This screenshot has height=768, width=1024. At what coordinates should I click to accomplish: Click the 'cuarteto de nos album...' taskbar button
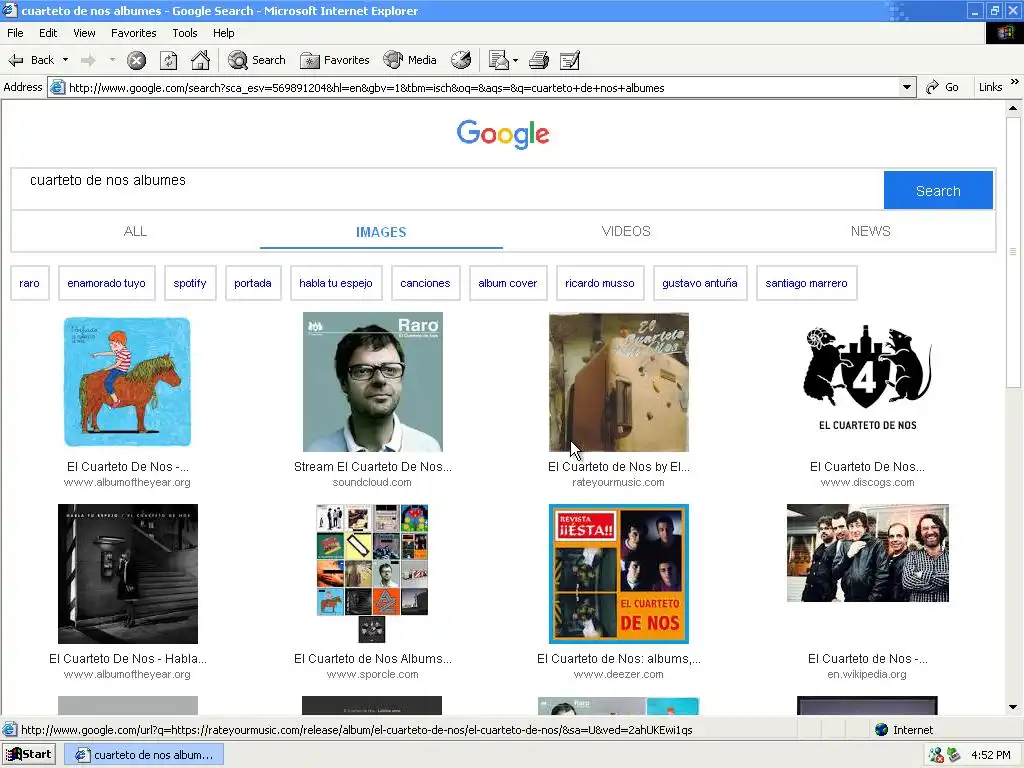click(x=144, y=755)
